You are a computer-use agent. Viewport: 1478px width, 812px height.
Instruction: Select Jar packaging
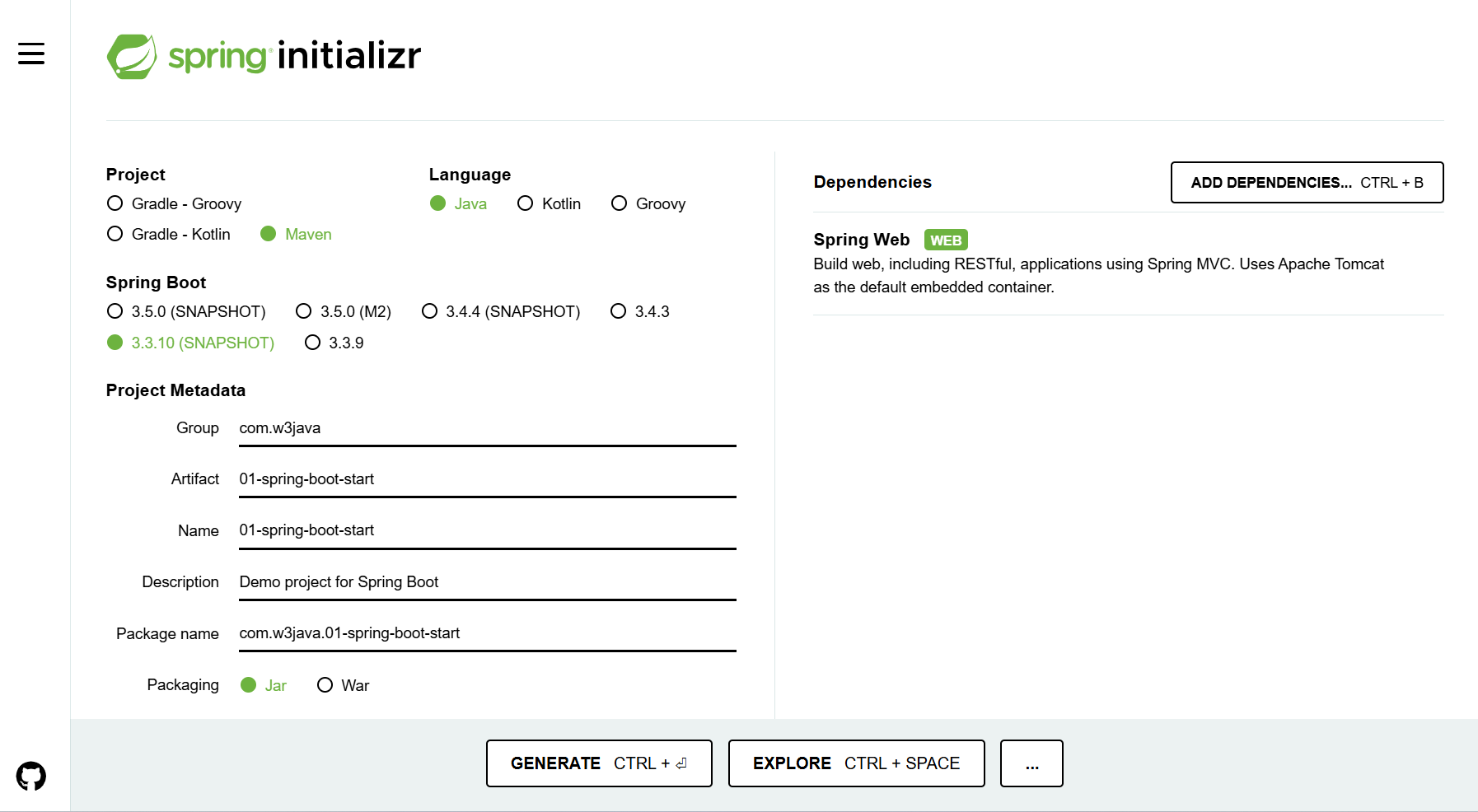coord(264,685)
